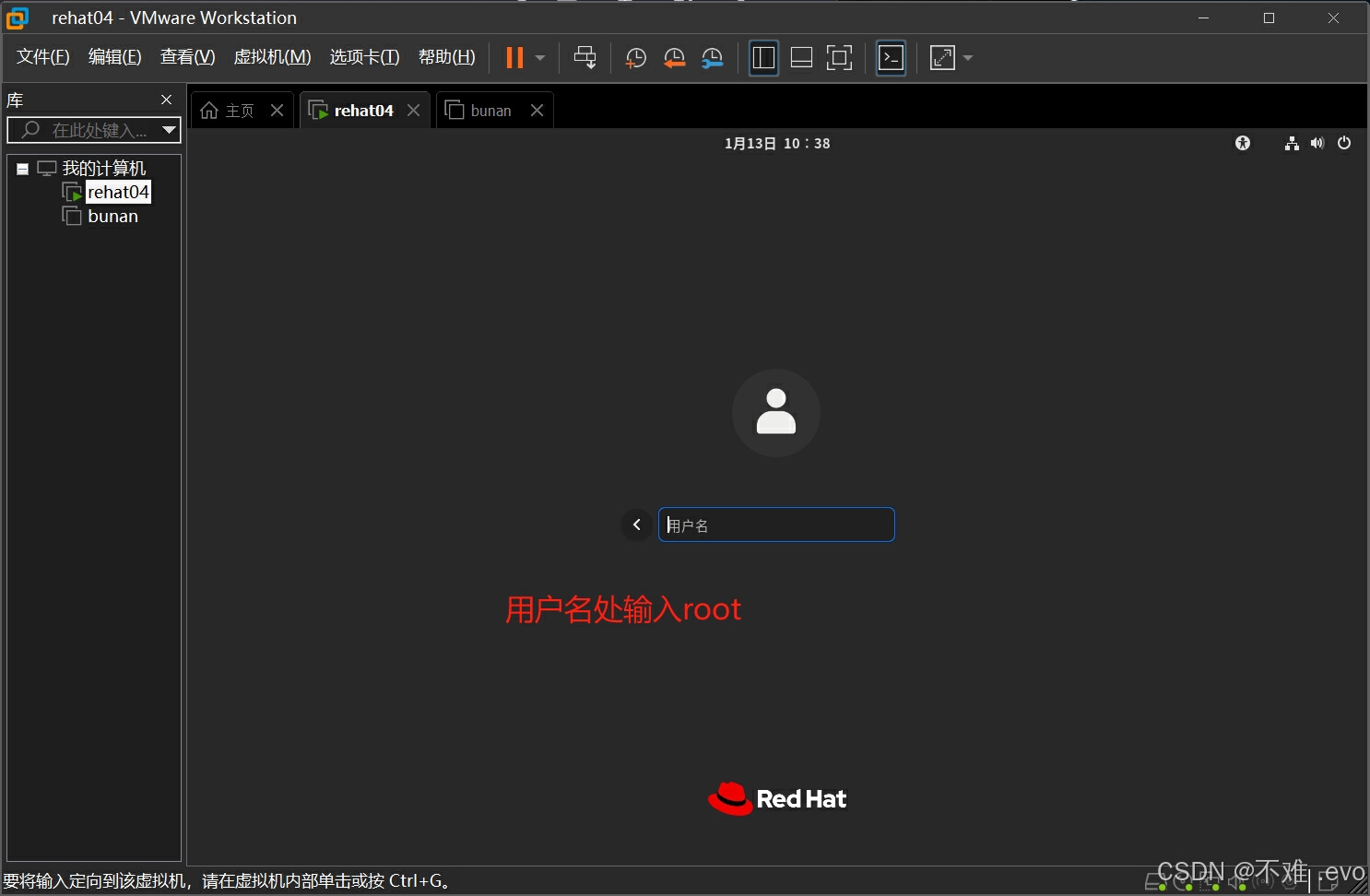Enter fullscreen mode via toolbar button
The image size is (1370, 896).
pyautogui.click(x=839, y=57)
